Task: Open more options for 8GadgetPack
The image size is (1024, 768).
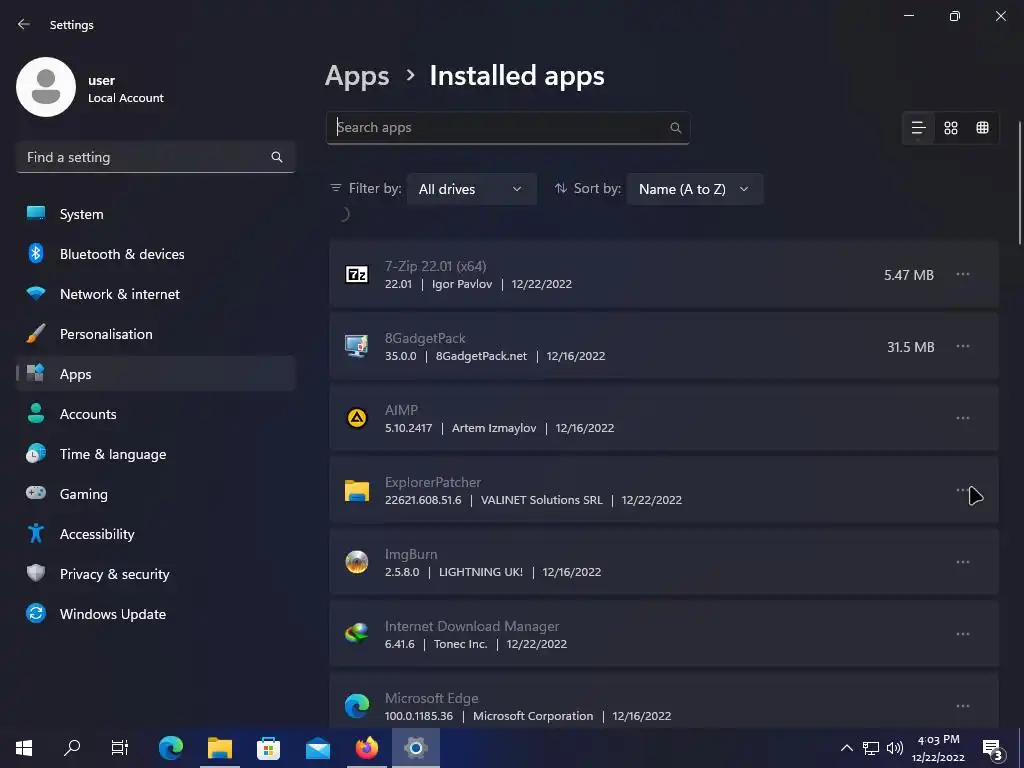Action: coord(963,346)
